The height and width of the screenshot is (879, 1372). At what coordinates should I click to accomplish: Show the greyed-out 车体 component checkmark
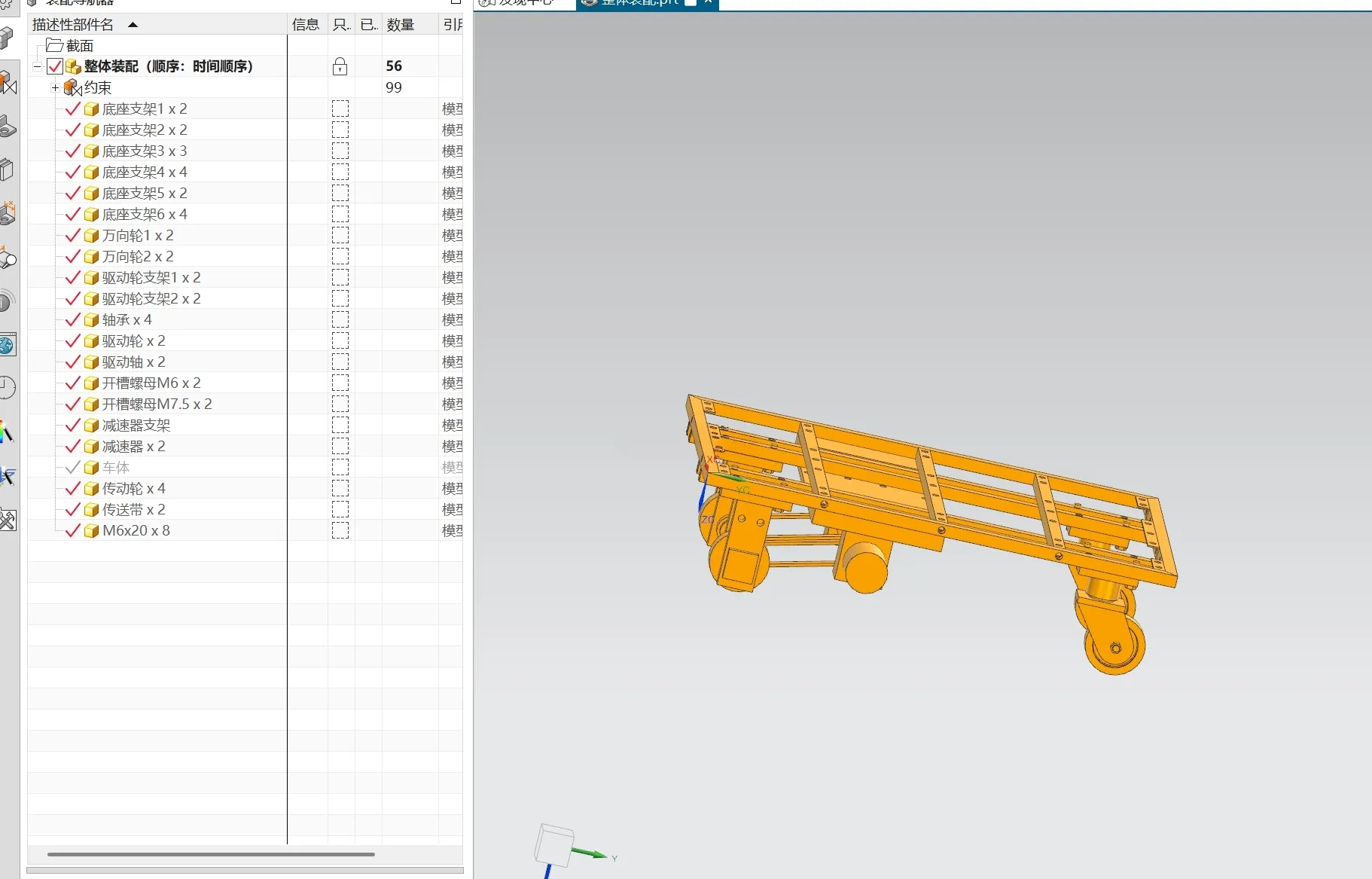coord(73,467)
